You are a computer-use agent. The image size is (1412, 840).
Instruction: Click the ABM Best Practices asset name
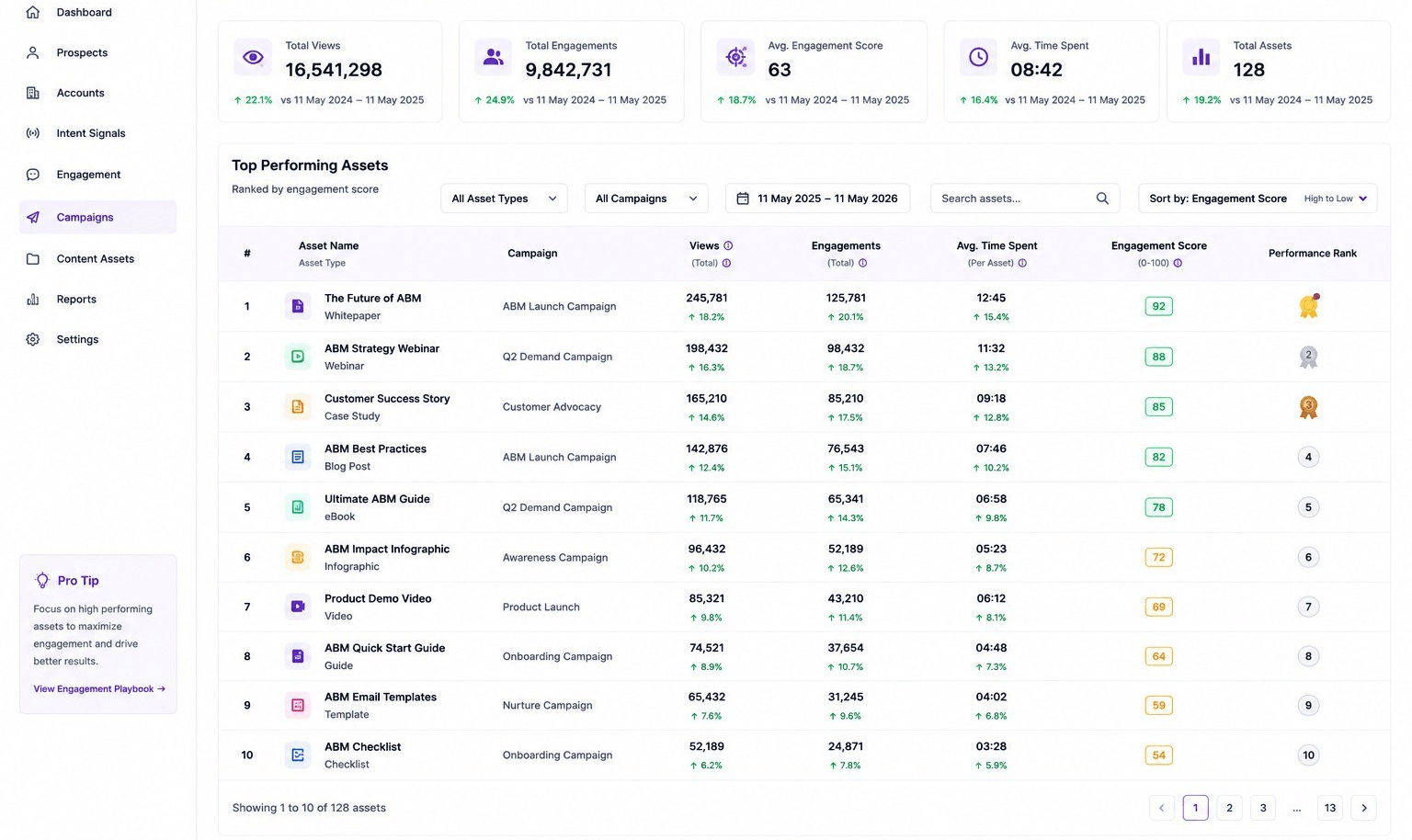375,448
